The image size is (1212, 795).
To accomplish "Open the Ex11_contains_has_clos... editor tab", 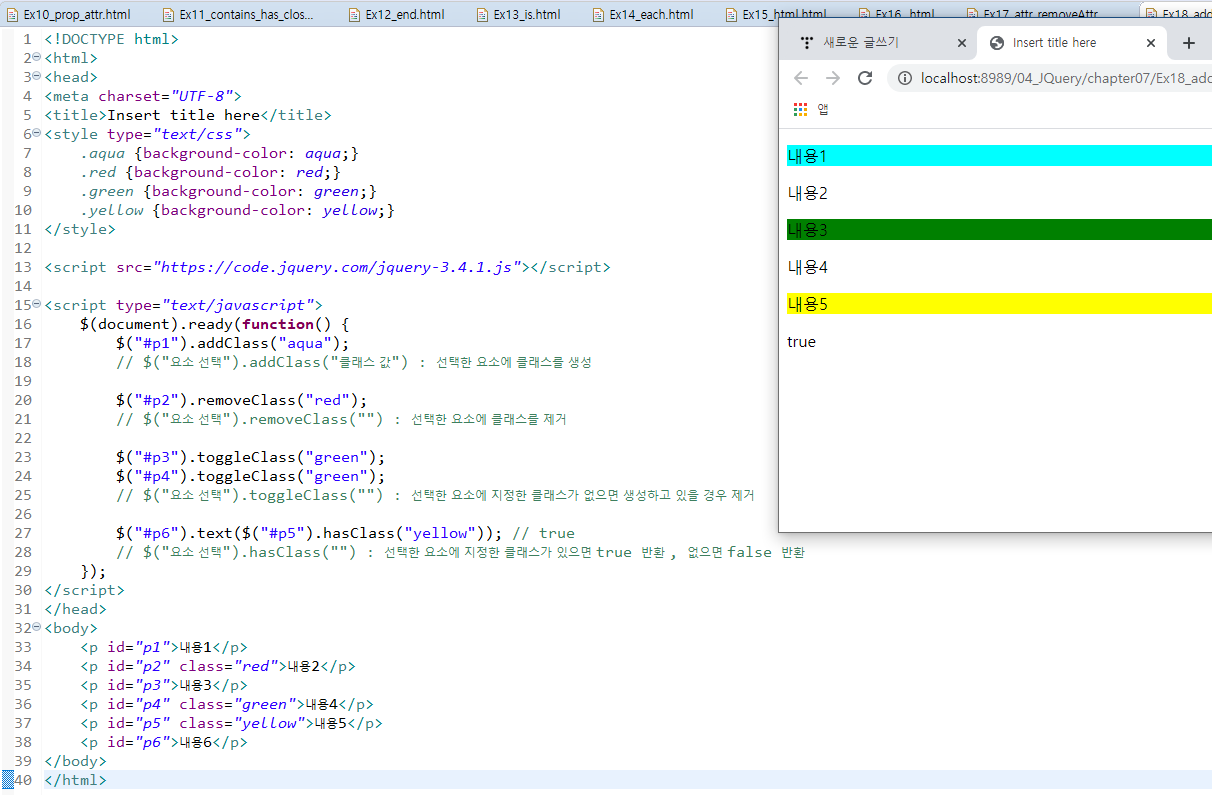I will pos(238,14).
